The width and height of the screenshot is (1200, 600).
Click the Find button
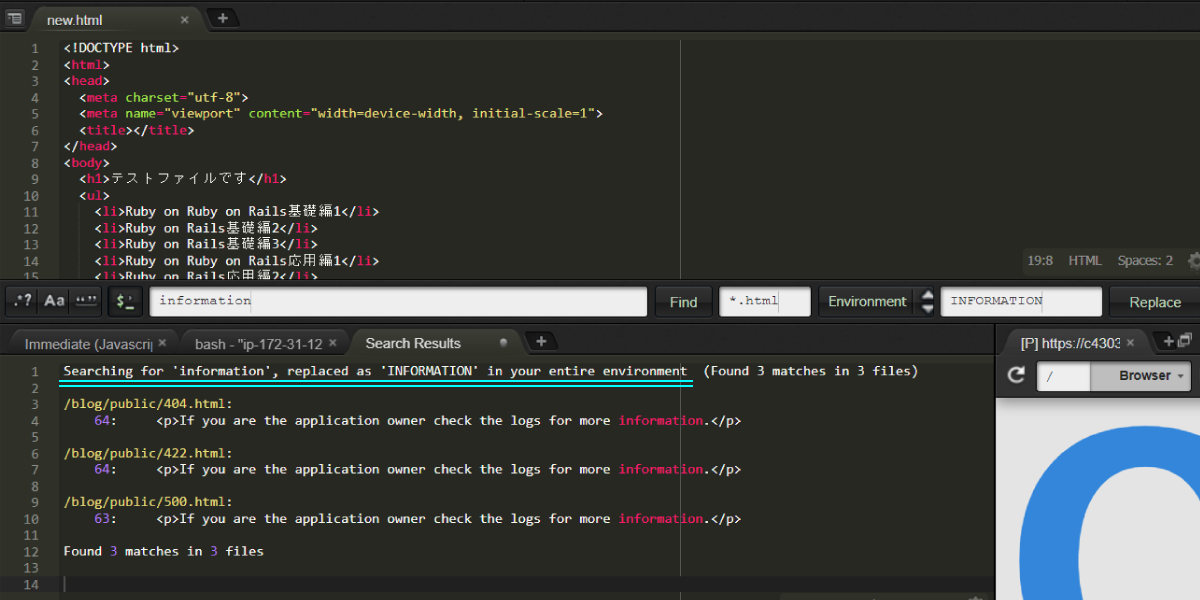click(684, 302)
